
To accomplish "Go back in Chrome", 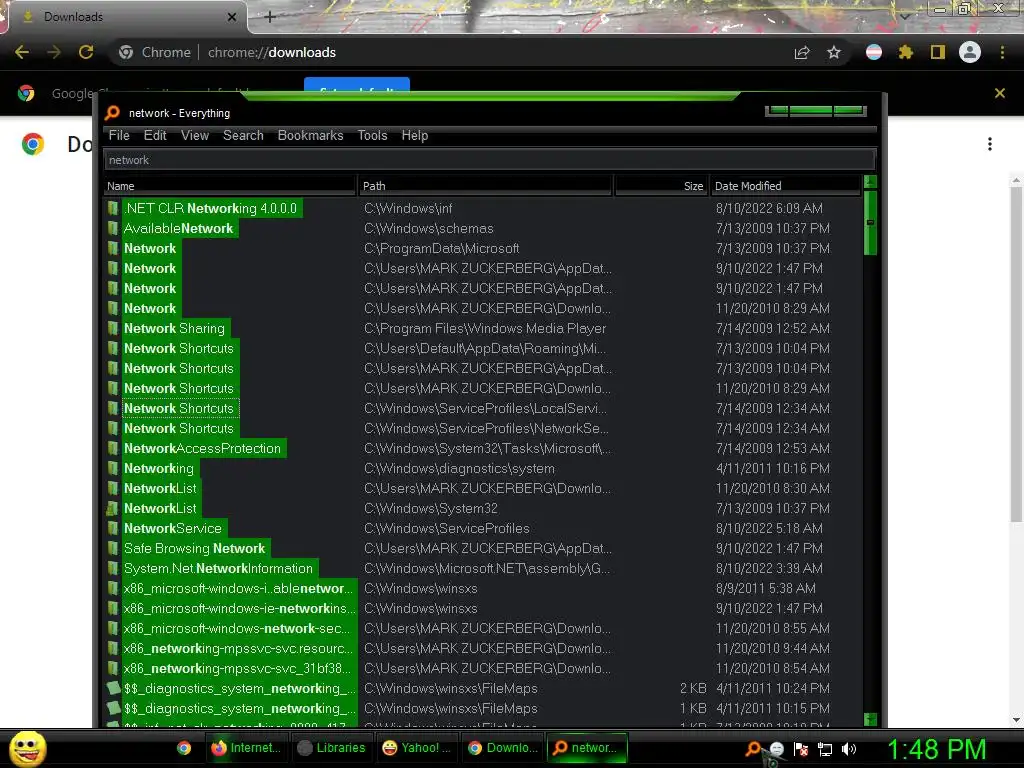I will (22, 52).
